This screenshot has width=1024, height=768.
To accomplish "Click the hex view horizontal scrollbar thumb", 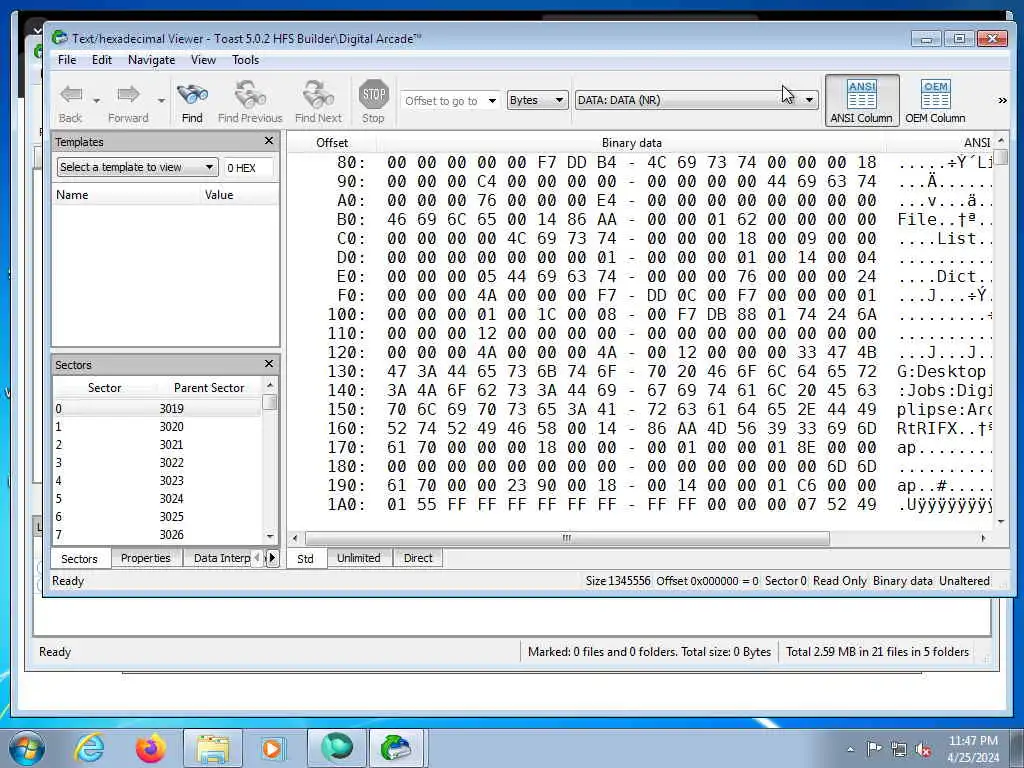I will point(567,538).
